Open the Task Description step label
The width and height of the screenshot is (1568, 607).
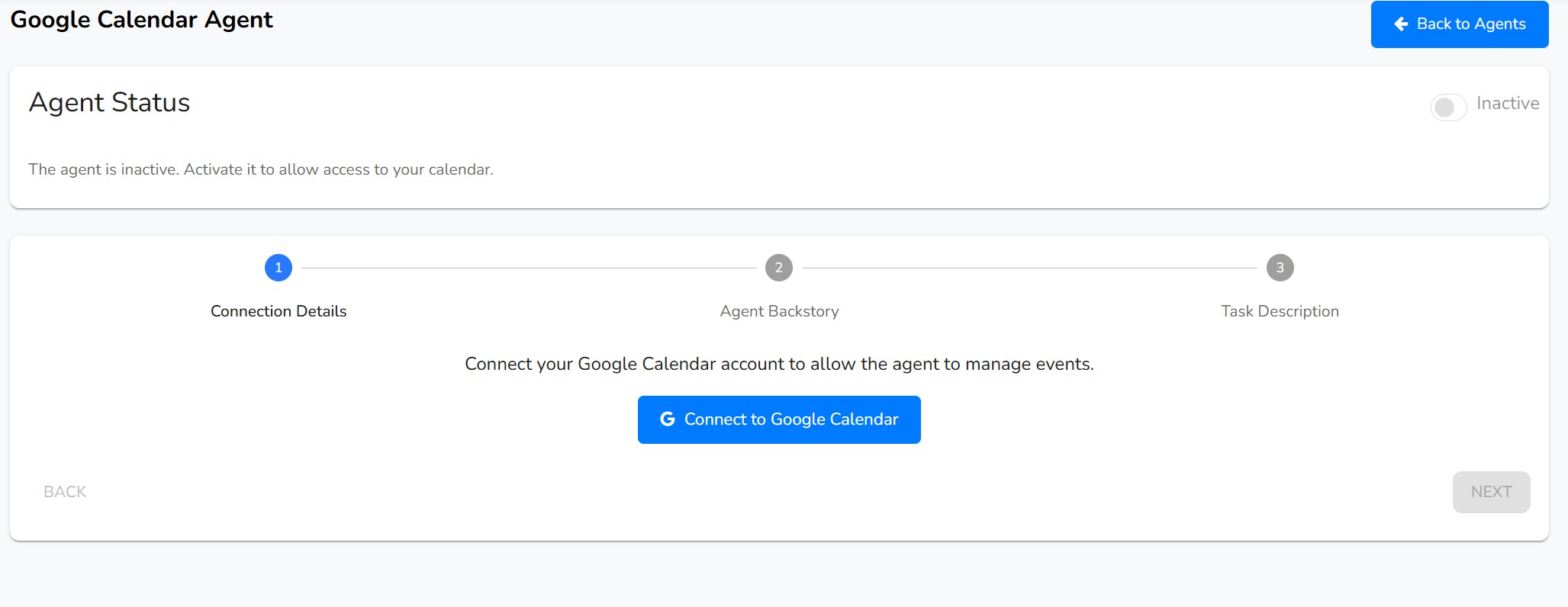coord(1280,311)
